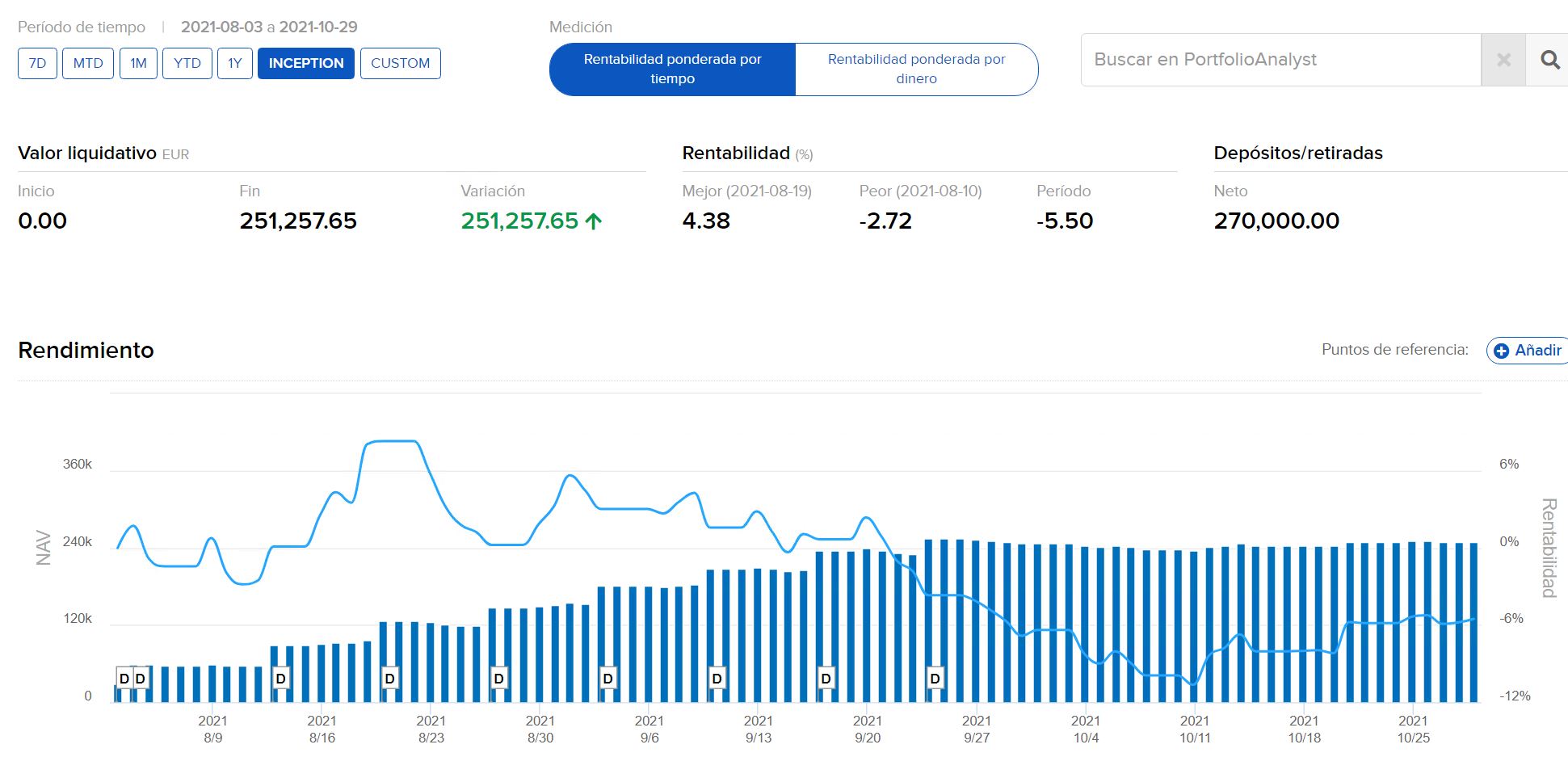The image size is (1568, 757).
Task: Click the D marker near 9/13
Action: point(717,679)
